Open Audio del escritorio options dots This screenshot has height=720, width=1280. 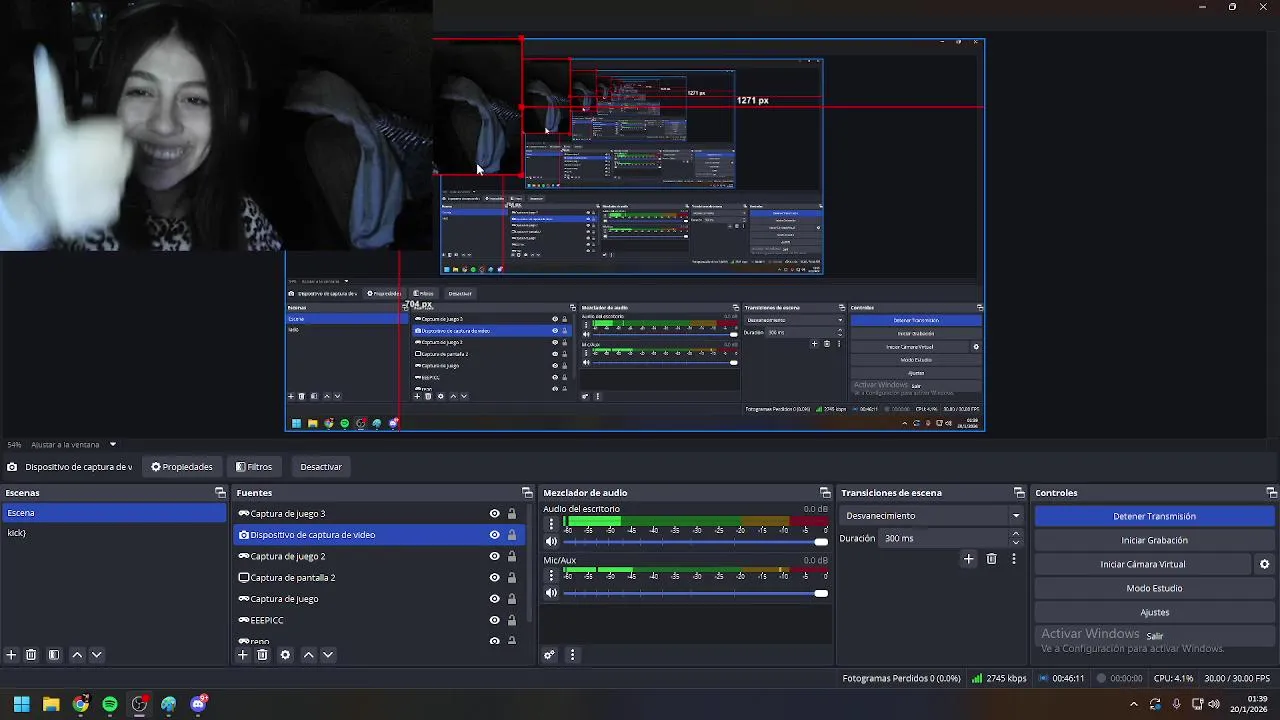point(551,524)
